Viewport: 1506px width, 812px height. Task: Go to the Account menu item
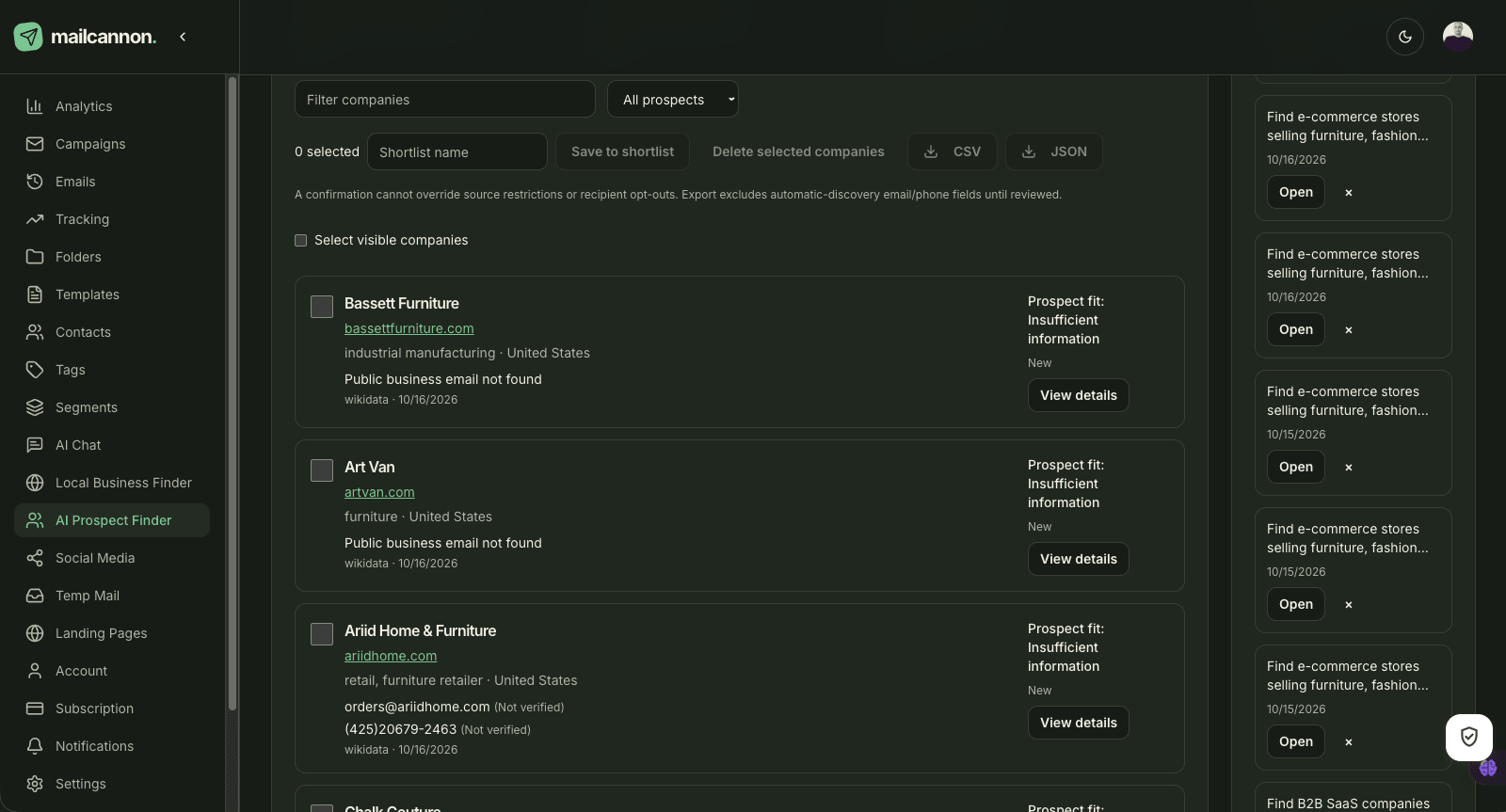pyautogui.click(x=112, y=671)
